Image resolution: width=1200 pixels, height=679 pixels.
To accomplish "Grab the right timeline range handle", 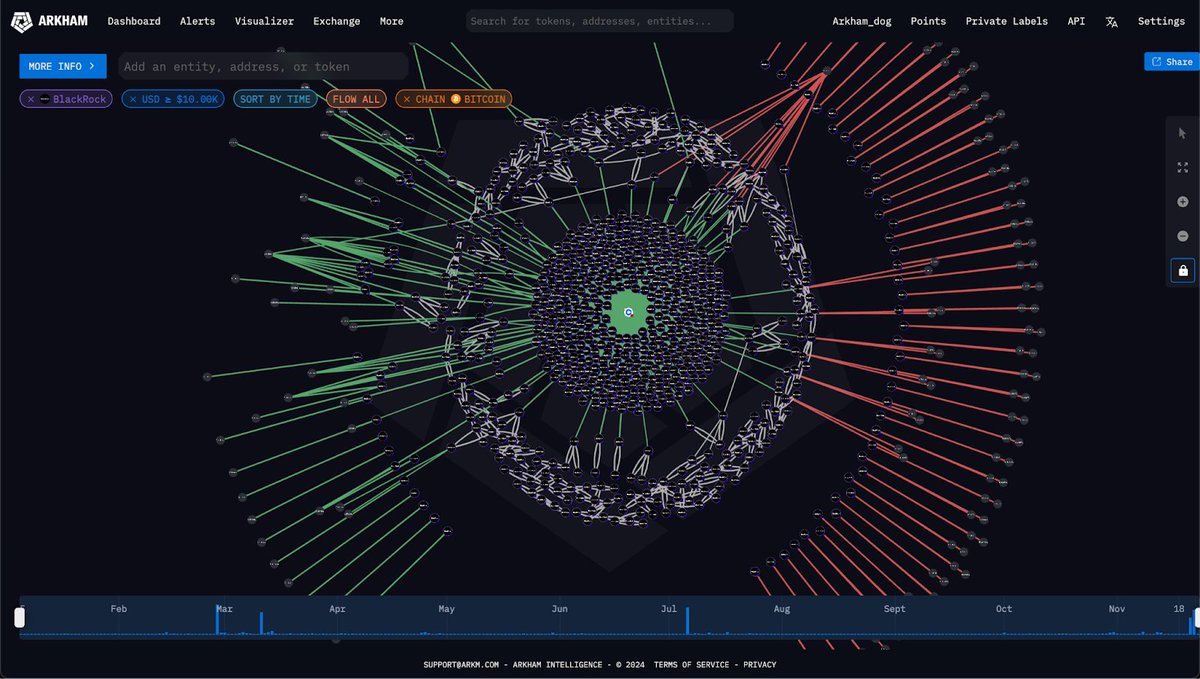I will pos(1195,618).
